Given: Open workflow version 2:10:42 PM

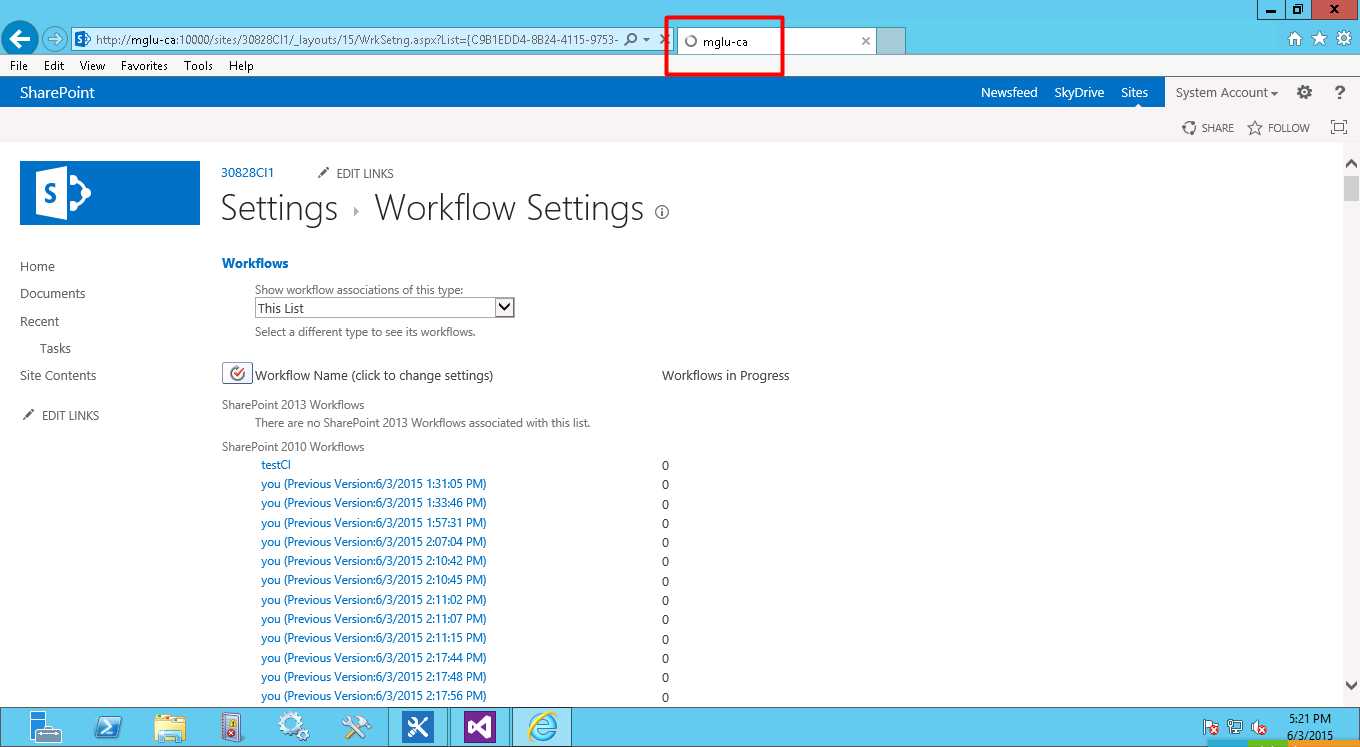Looking at the screenshot, I should (374, 561).
